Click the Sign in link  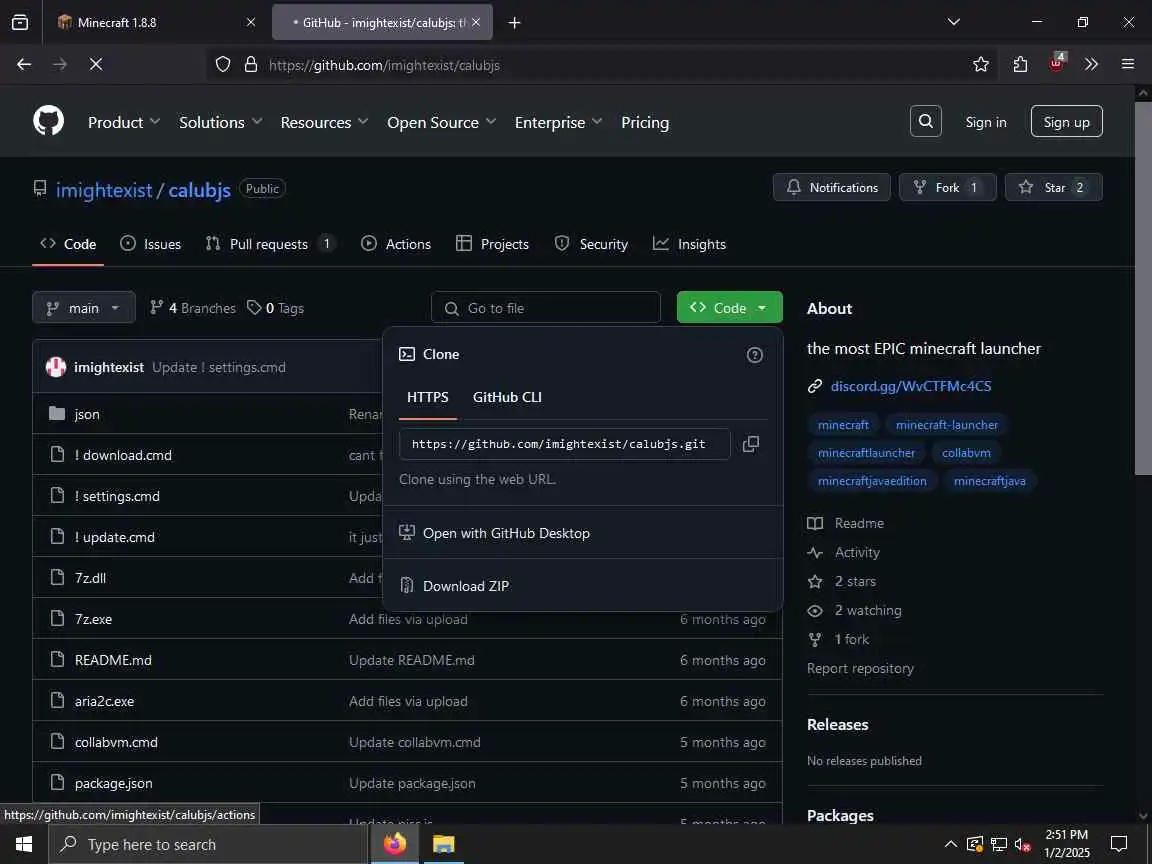[x=986, y=122]
